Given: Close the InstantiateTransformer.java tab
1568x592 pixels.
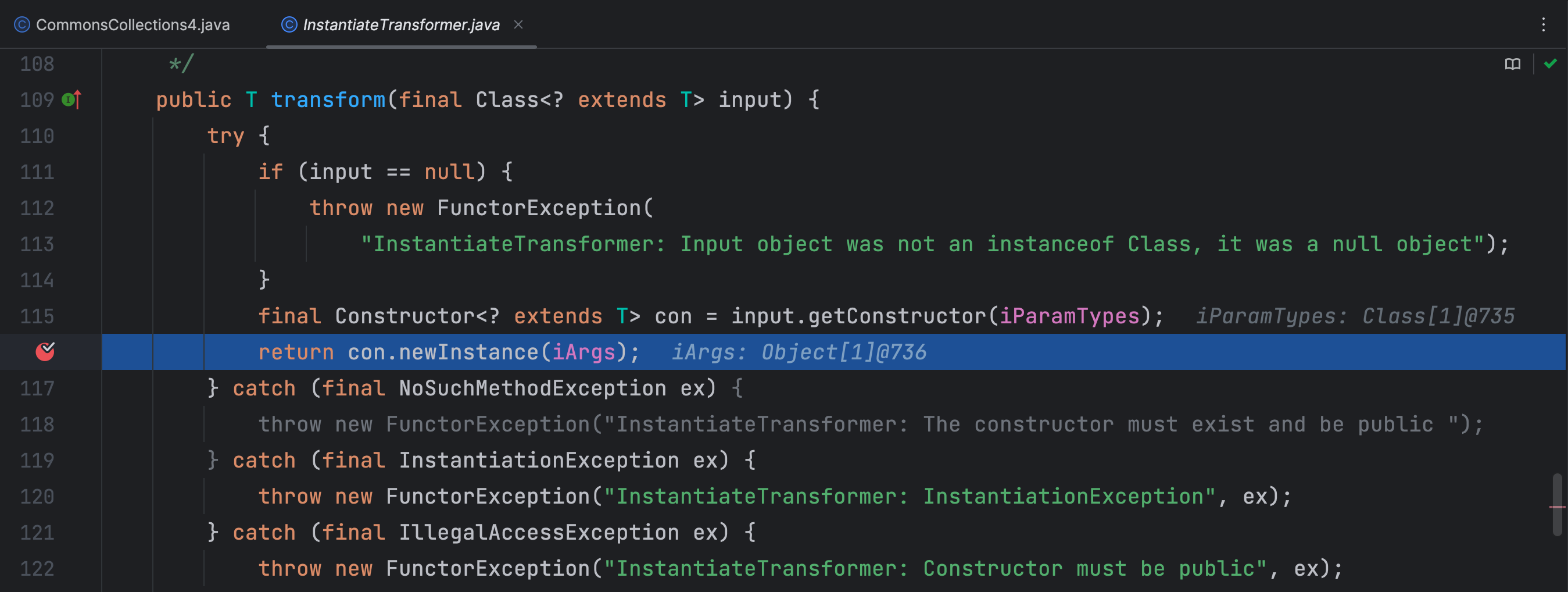Looking at the screenshot, I should click(518, 24).
